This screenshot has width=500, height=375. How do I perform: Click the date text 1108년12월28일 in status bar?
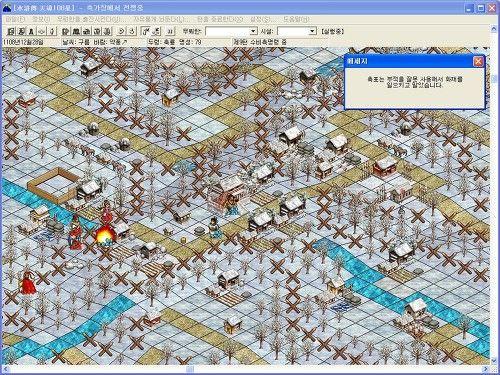23,42
